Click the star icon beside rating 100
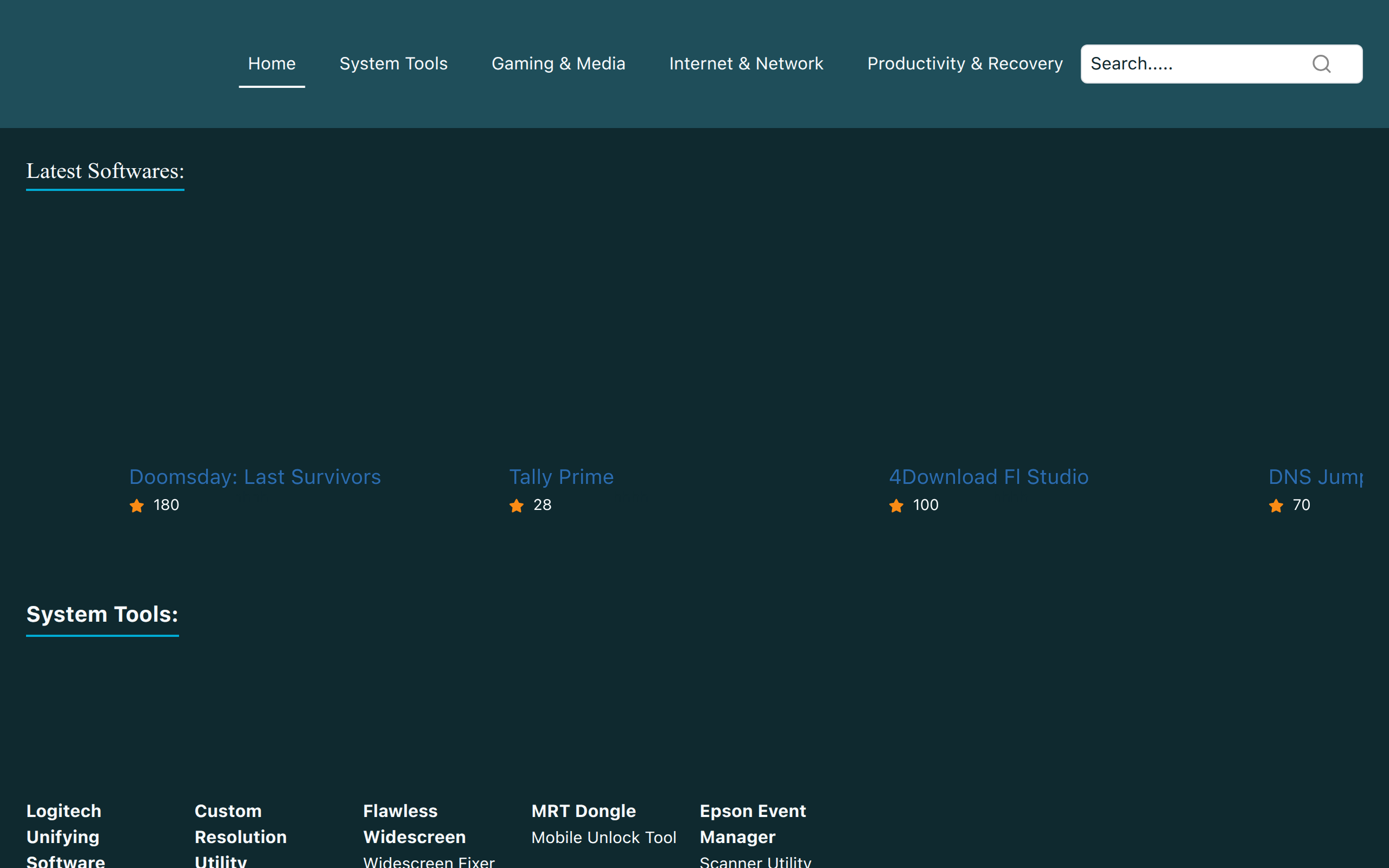This screenshot has height=868, width=1389. [x=896, y=505]
